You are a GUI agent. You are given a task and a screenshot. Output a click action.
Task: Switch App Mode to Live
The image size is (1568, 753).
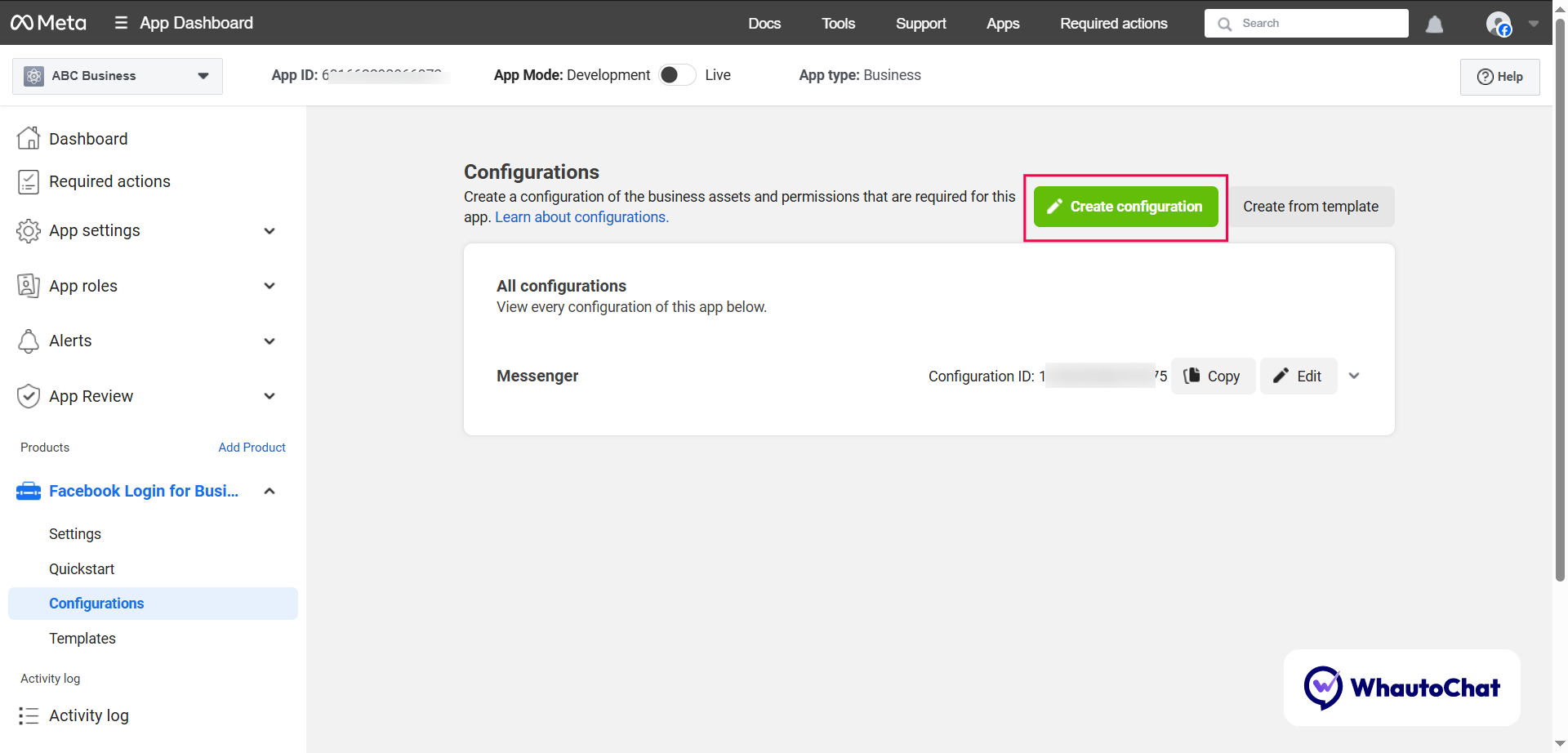pos(676,74)
